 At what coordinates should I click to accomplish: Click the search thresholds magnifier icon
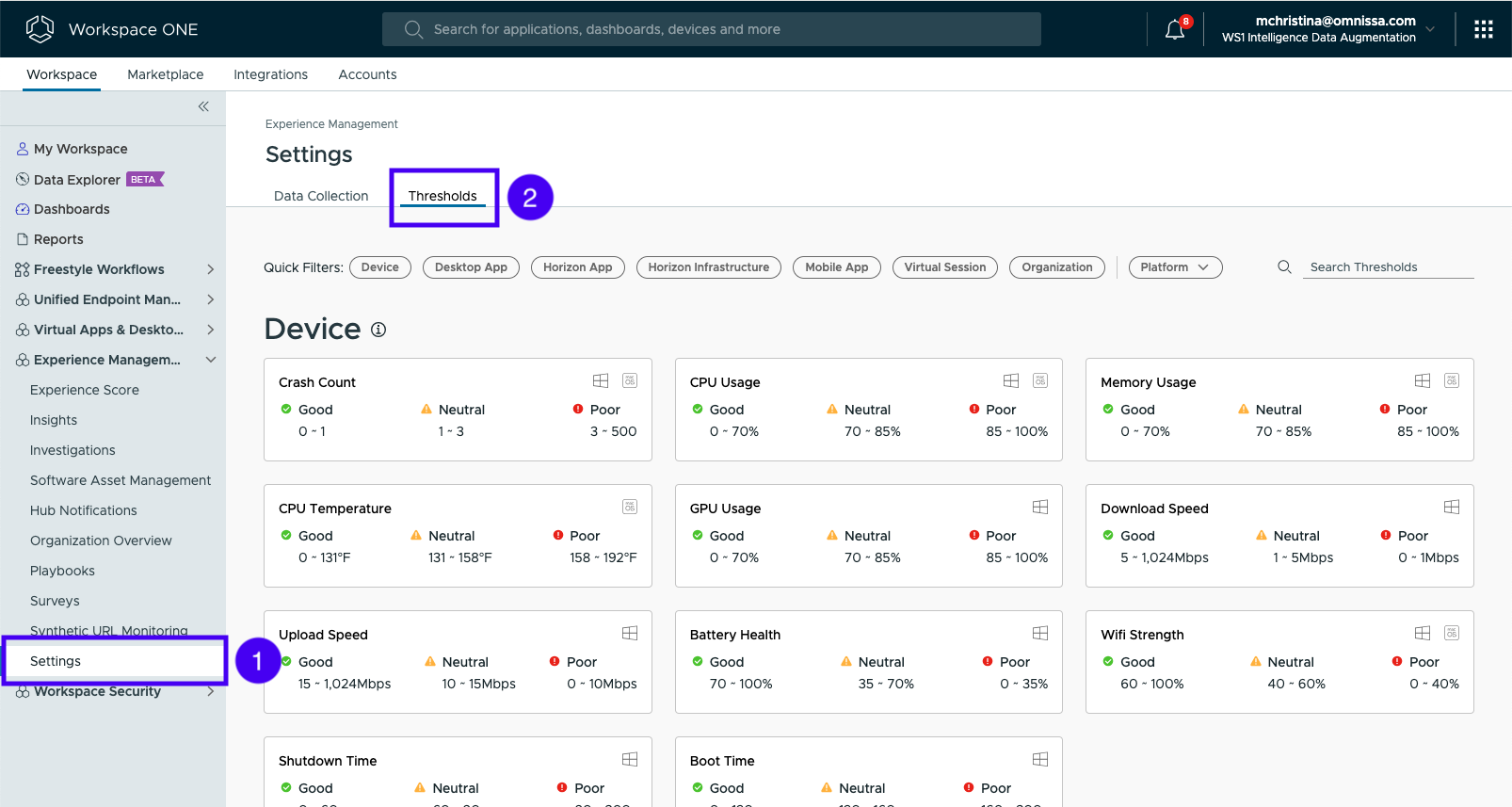click(x=1284, y=267)
